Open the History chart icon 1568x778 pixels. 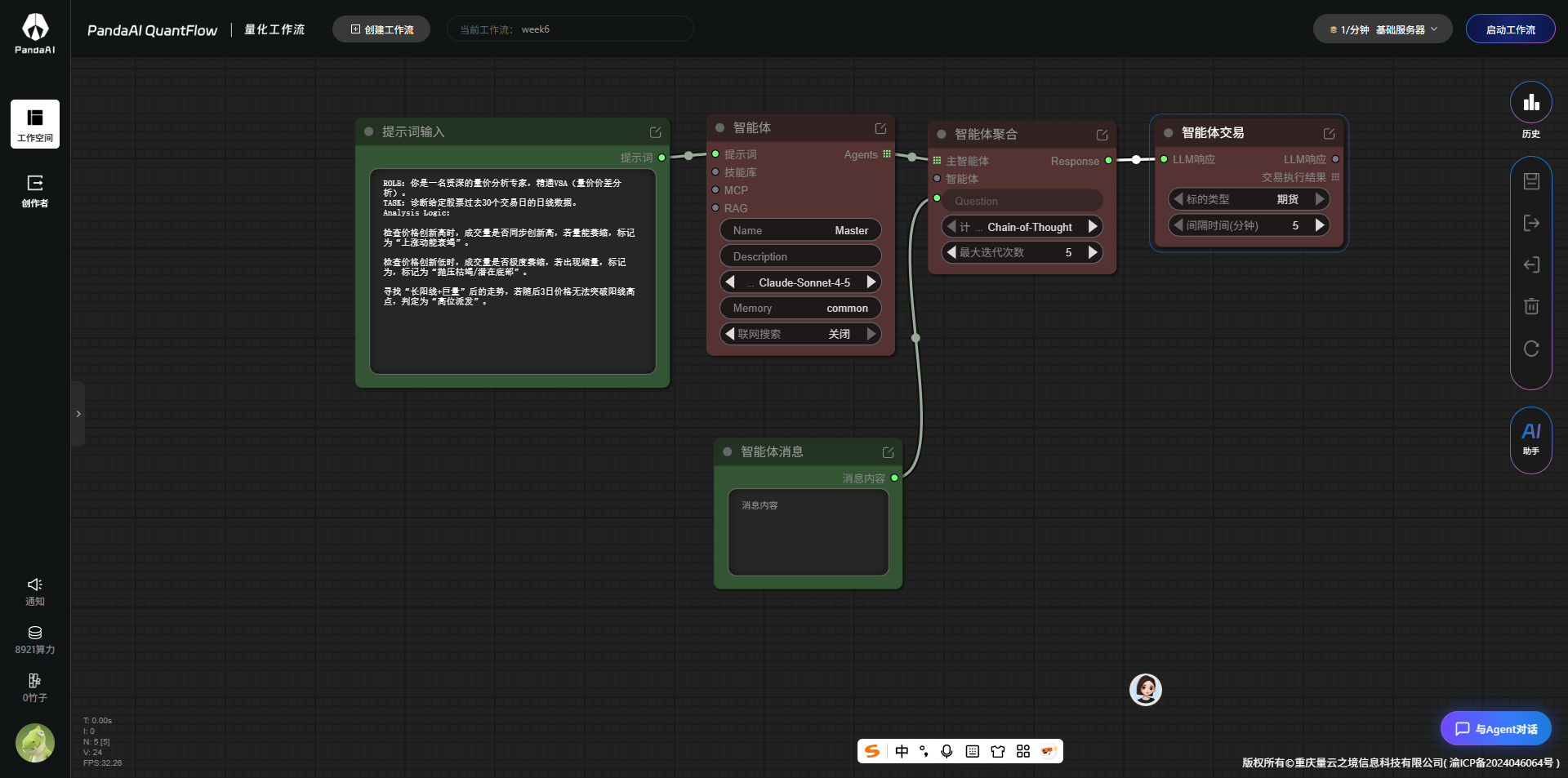click(1530, 103)
